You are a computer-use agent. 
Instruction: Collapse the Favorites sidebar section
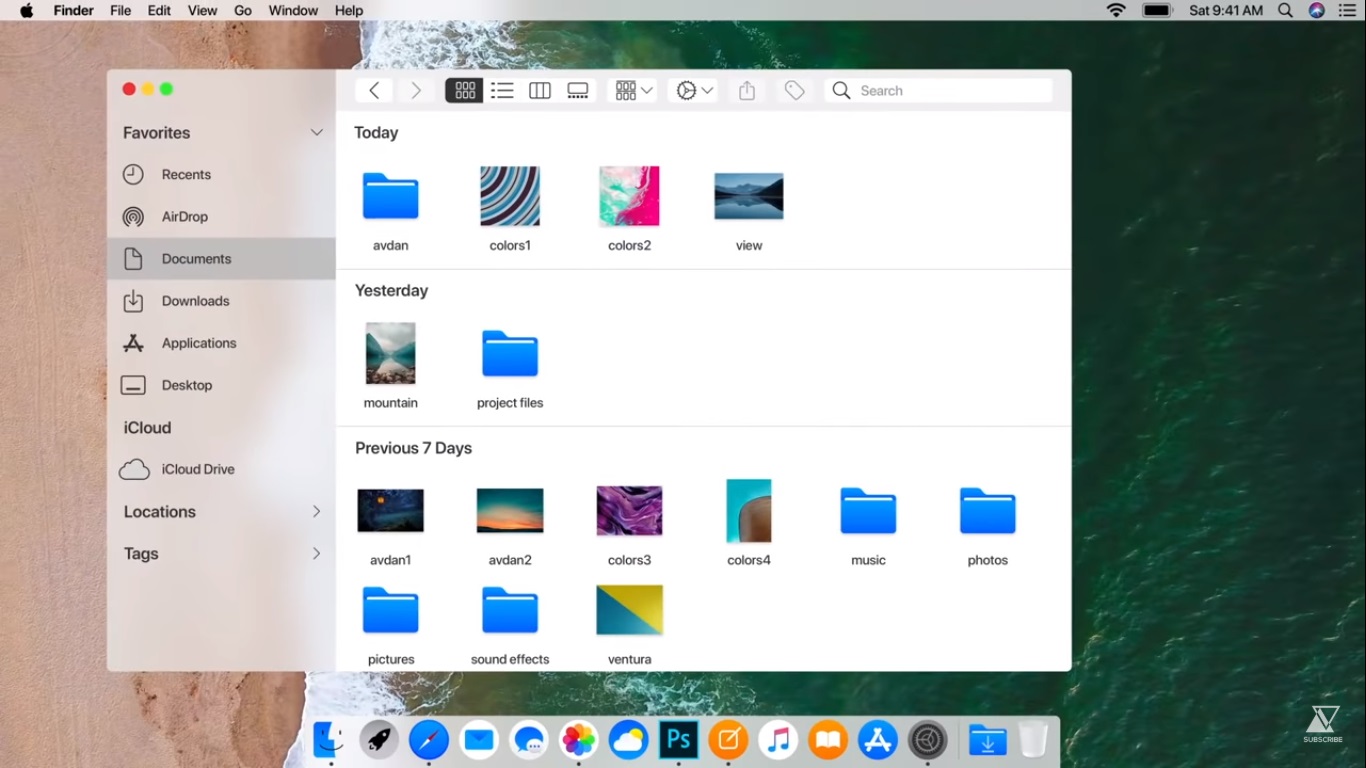tap(316, 133)
